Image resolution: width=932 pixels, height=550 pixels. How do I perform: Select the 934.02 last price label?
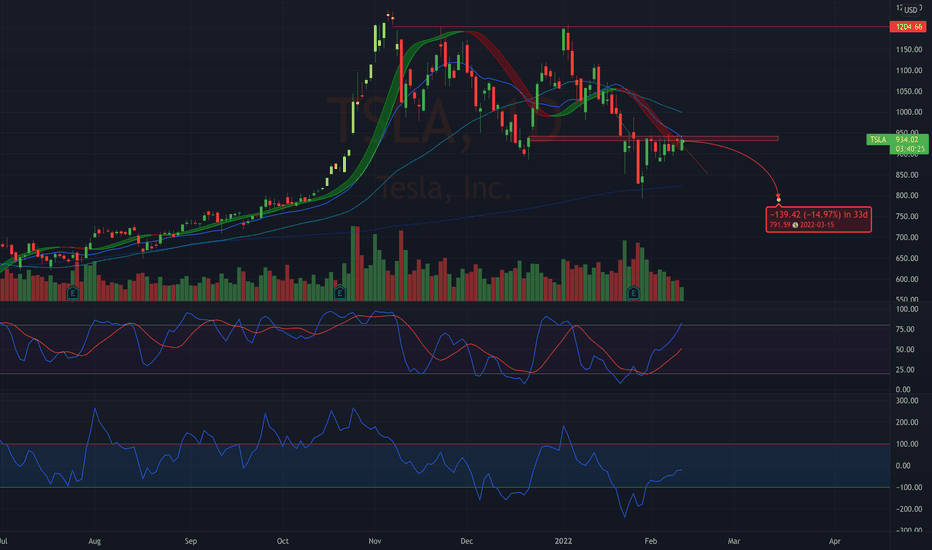(908, 140)
